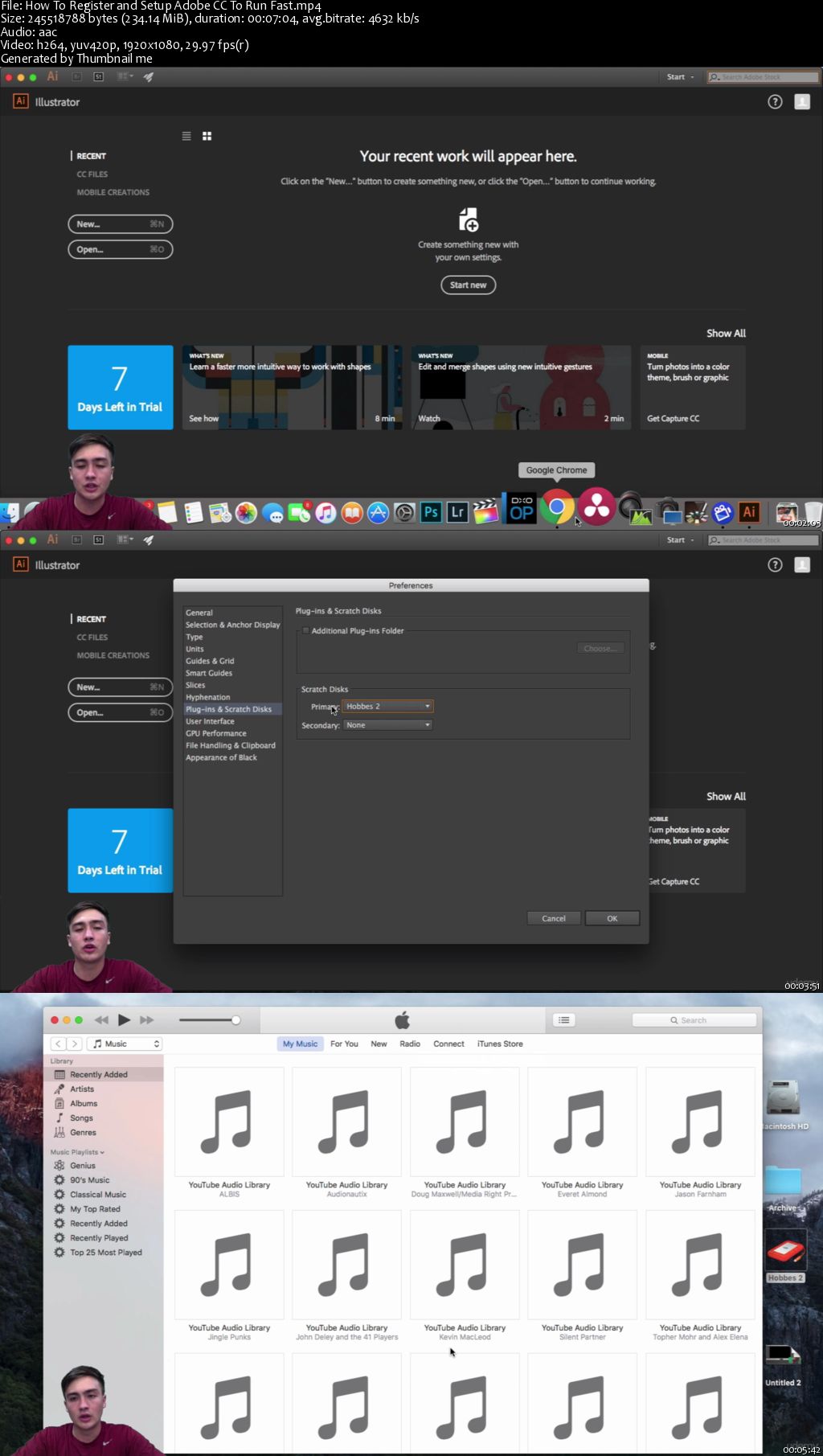
Task: Click the Illustrator Ai dock icon
Action: pyautogui.click(x=749, y=512)
